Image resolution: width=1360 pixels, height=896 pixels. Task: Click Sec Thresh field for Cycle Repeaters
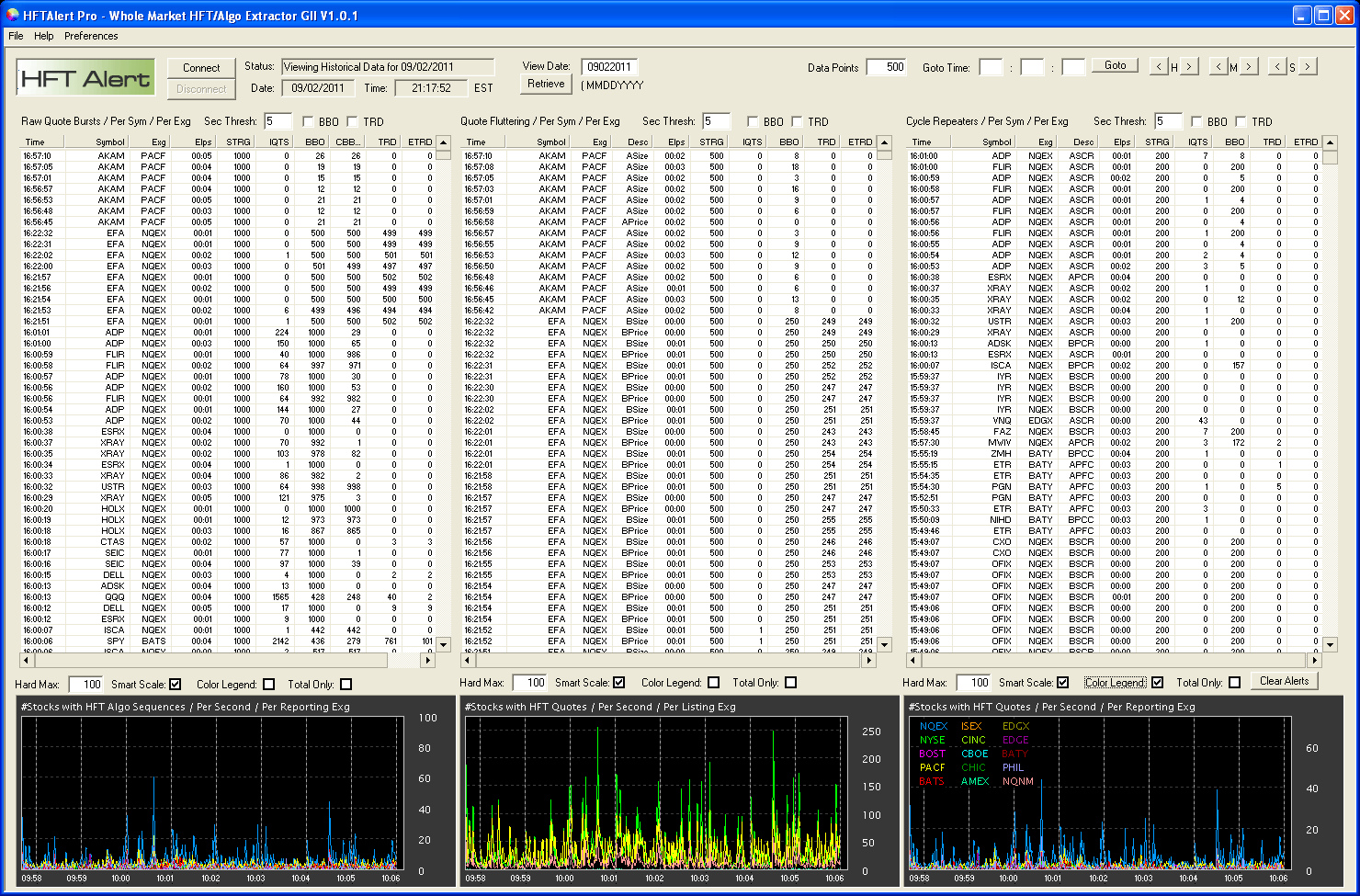click(x=1169, y=121)
